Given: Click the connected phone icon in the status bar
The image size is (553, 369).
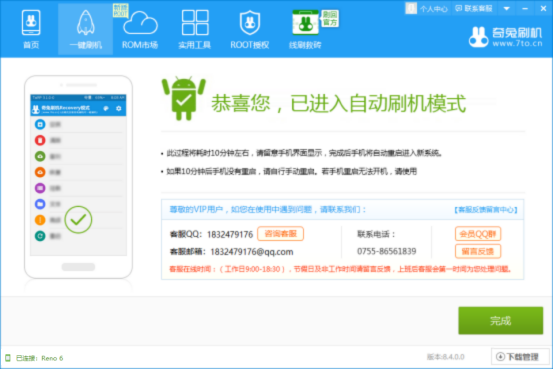Looking at the screenshot, I should point(8,358).
